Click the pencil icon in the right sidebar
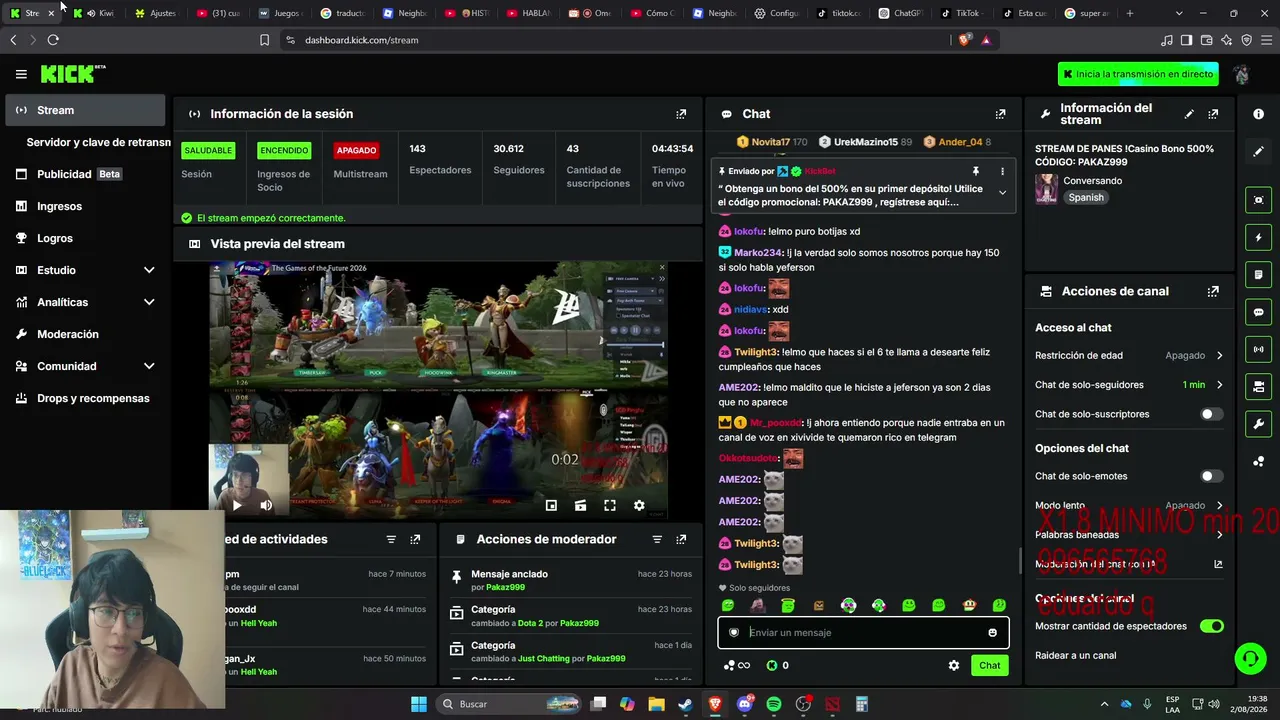This screenshot has width=1280, height=720. click(x=1258, y=151)
